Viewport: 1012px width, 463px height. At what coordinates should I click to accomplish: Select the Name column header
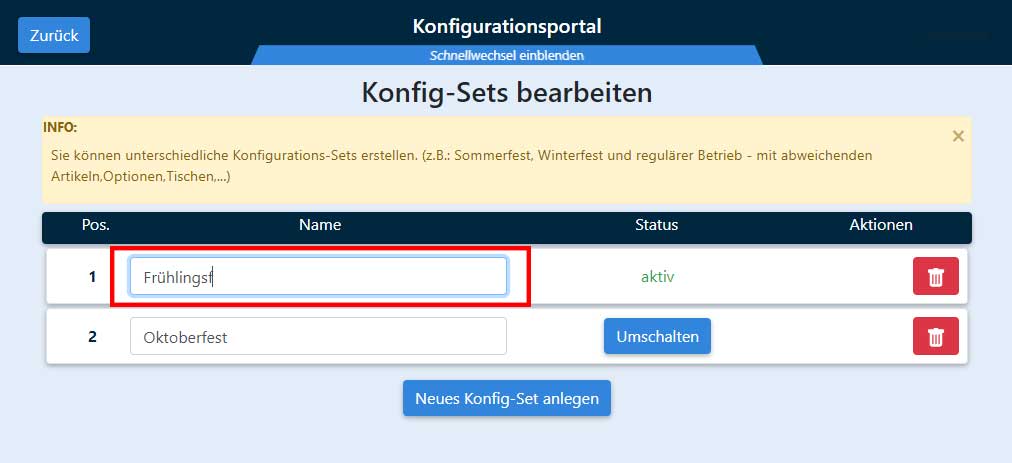(x=320, y=225)
